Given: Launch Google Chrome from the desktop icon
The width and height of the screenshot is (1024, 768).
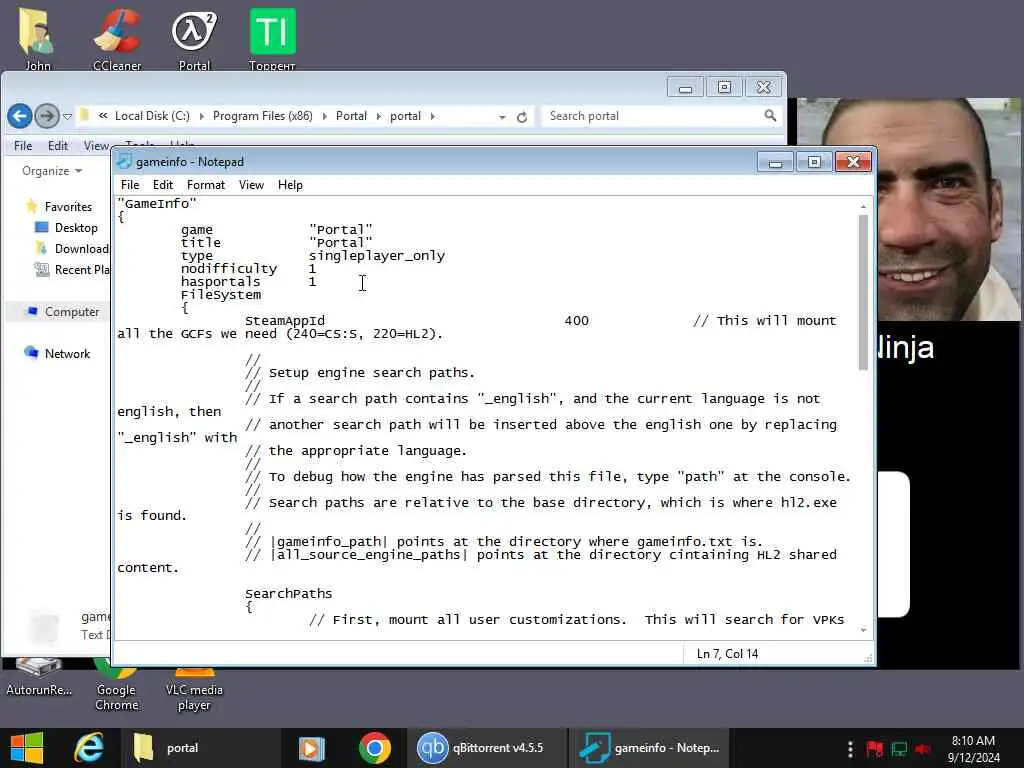Looking at the screenshot, I should [x=116, y=686].
